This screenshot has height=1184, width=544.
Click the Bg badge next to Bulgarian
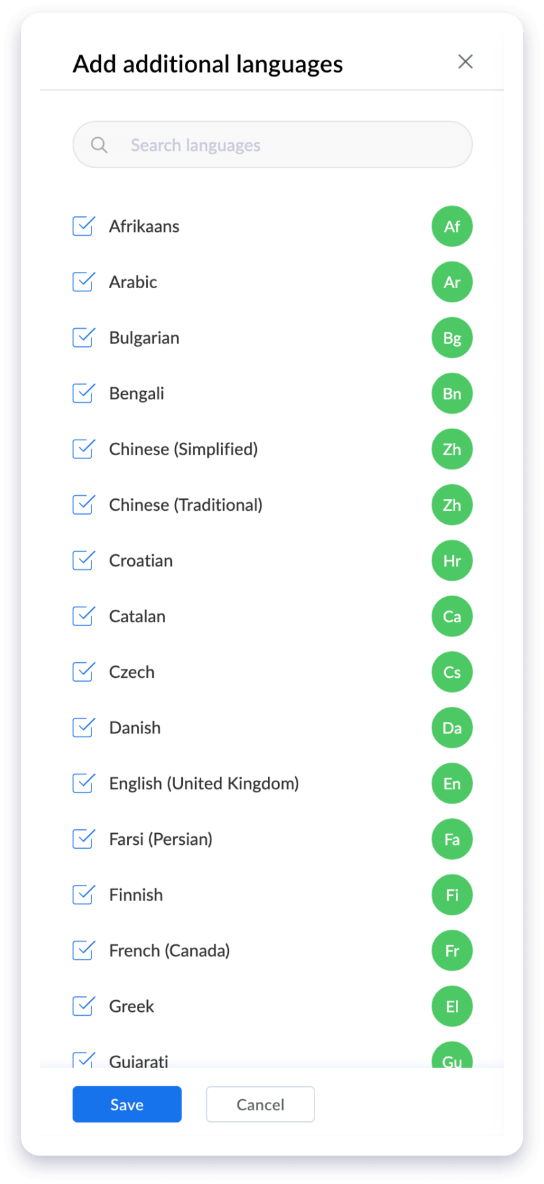[452, 338]
